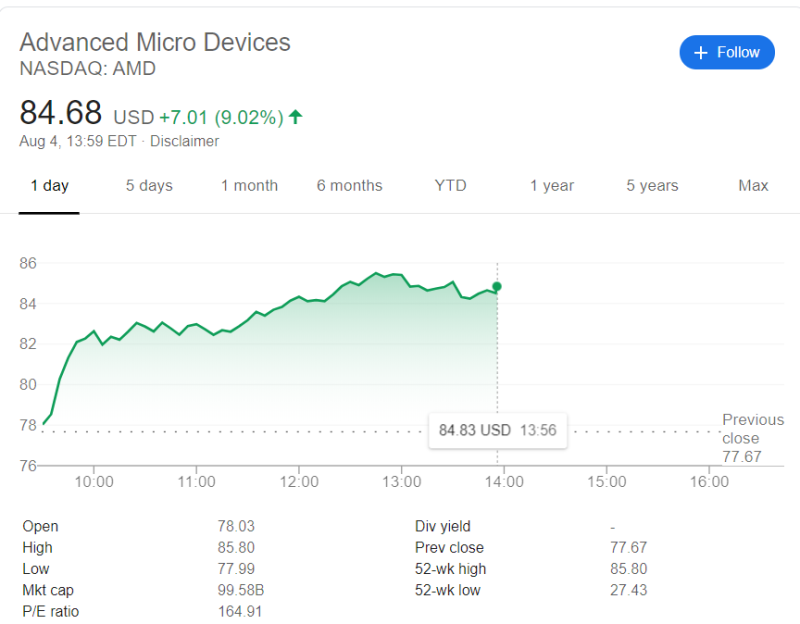The width and height of the screenshot is (800, 624).
Task: Click the Advanced Micro Devices title
Action: (x=155, y=42)
